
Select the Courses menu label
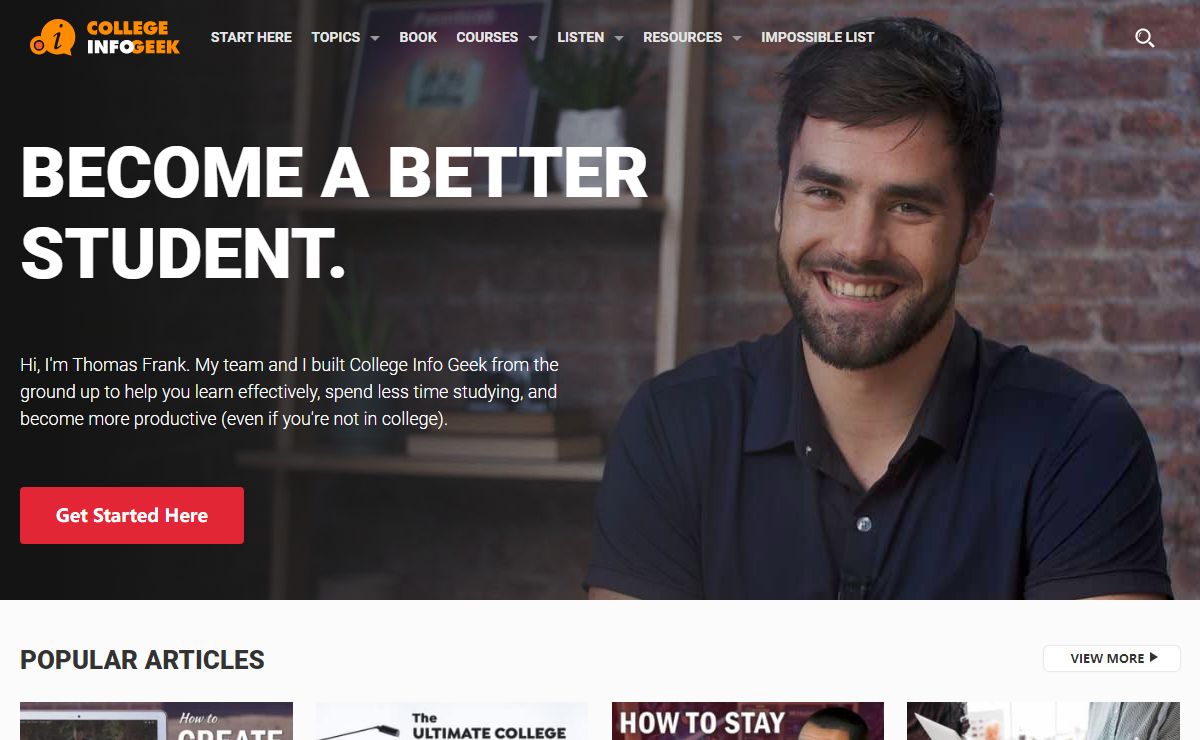pyautogui.click(x=487, y=37)
